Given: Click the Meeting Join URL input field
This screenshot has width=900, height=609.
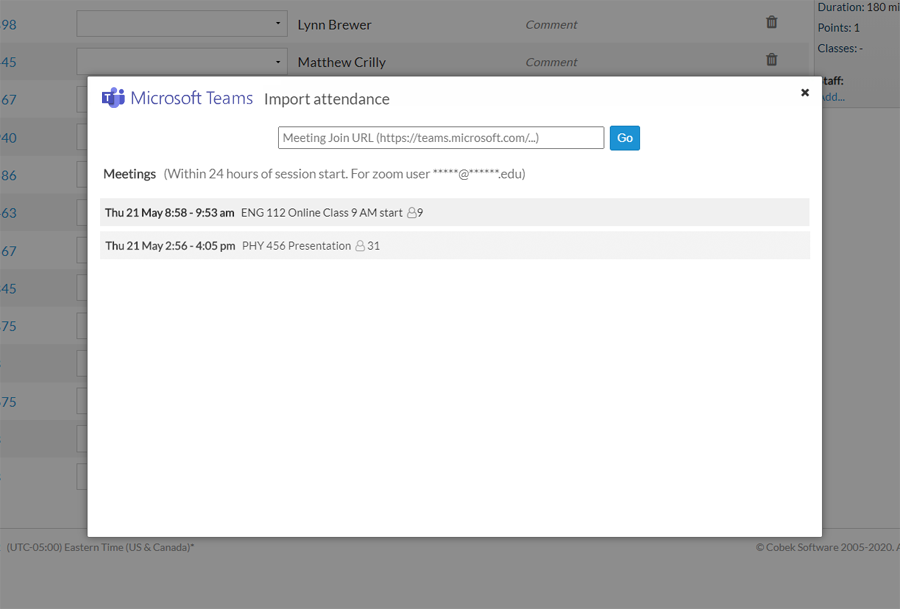Looking at the screenshot, I should 440,137.
